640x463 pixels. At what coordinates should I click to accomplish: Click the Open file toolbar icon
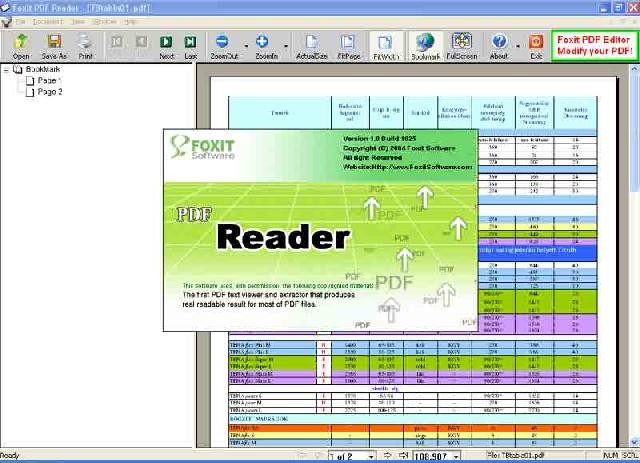(20, 42)
